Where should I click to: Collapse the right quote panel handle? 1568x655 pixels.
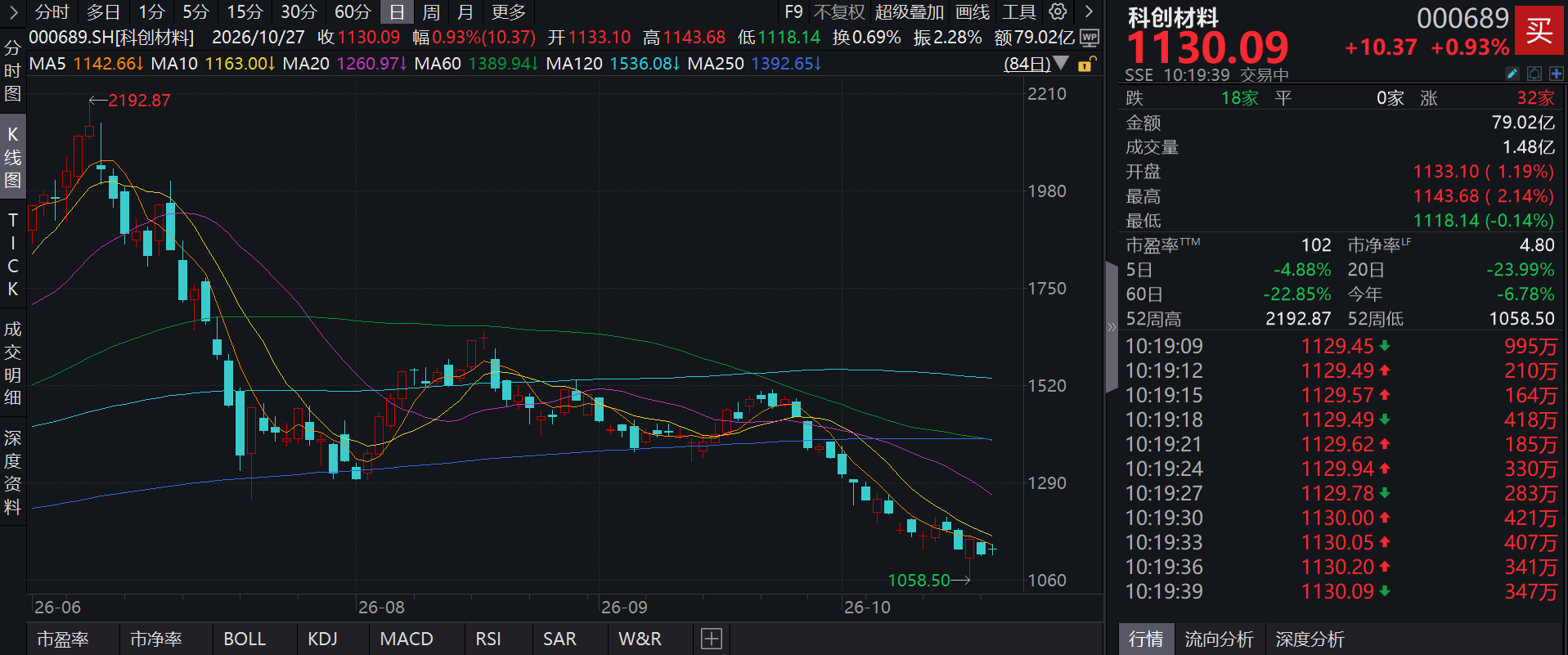1112,327
